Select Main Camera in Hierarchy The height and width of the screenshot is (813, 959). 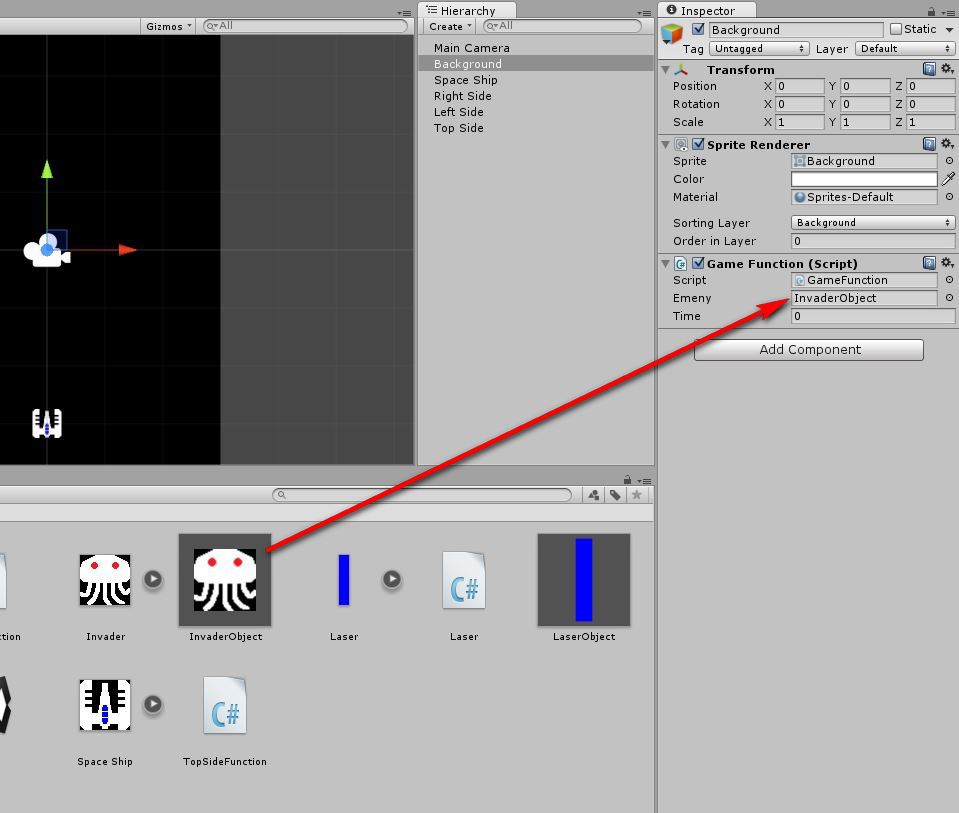point(536,48)
